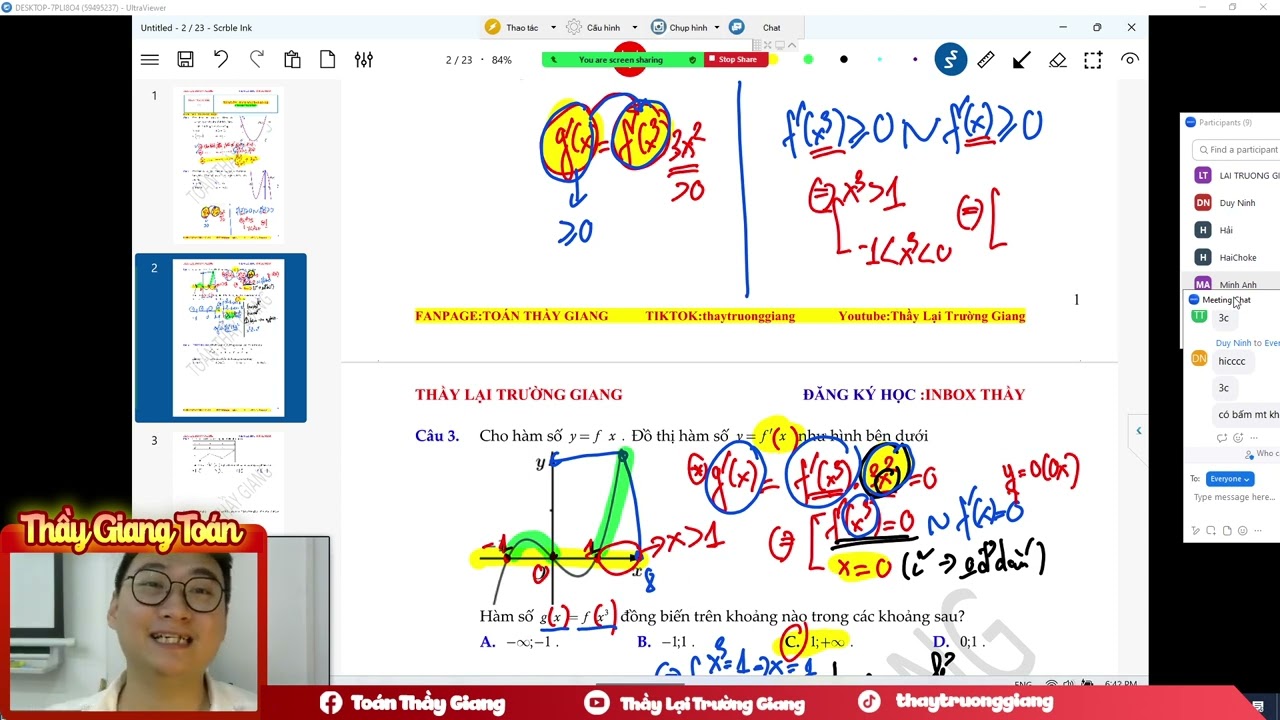Click the 84% zoom level
The image size is (1280, 720).
pos(501,60)
